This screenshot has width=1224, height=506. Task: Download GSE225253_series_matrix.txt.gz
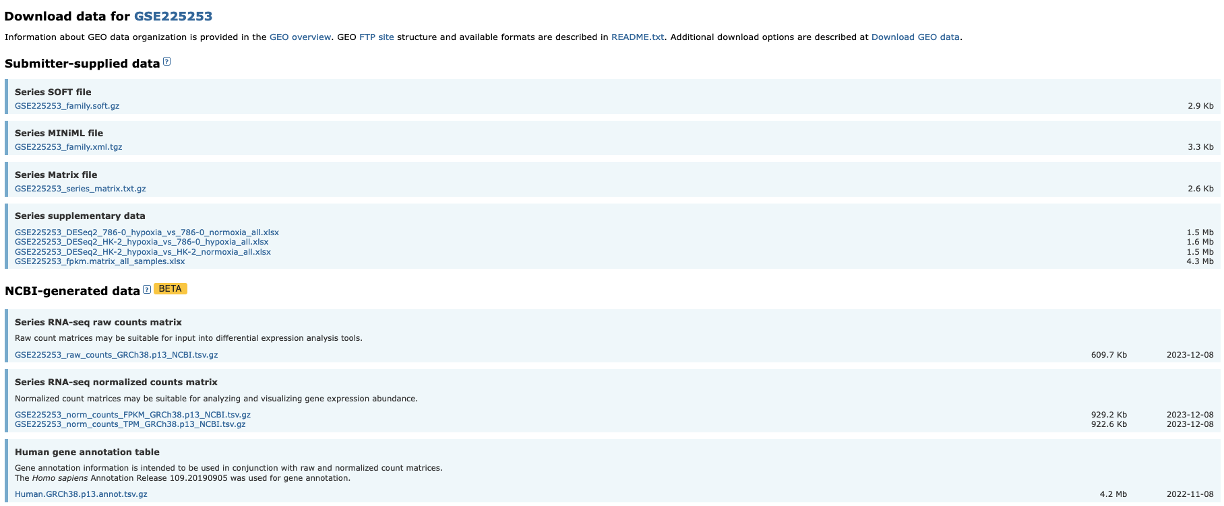[x=80, y=188]
